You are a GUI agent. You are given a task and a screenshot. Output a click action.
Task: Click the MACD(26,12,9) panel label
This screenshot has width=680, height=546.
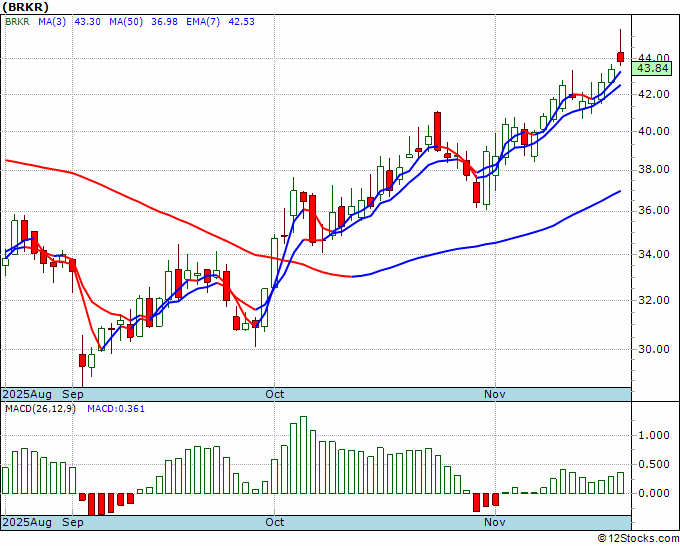coord(40,409)
